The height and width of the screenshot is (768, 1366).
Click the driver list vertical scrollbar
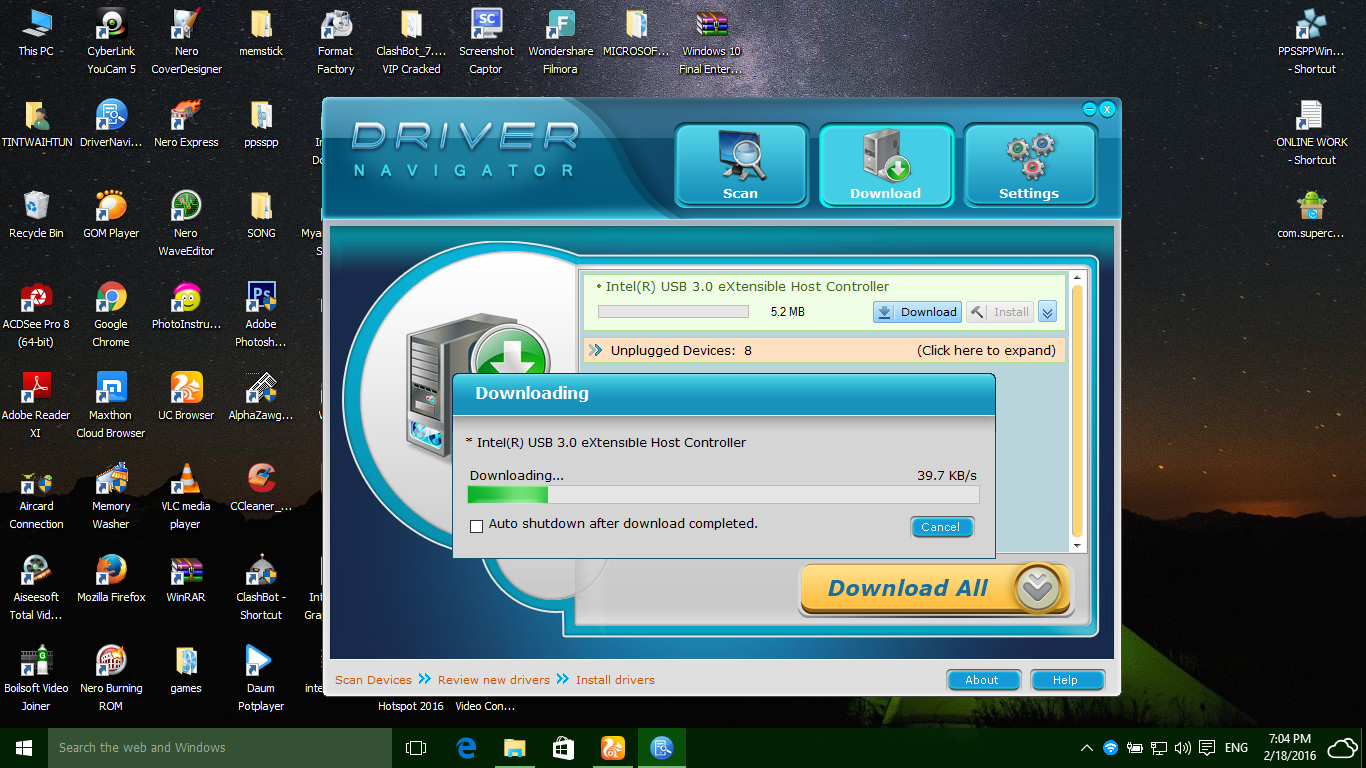pyautogui.click(x=1077, y=411)
